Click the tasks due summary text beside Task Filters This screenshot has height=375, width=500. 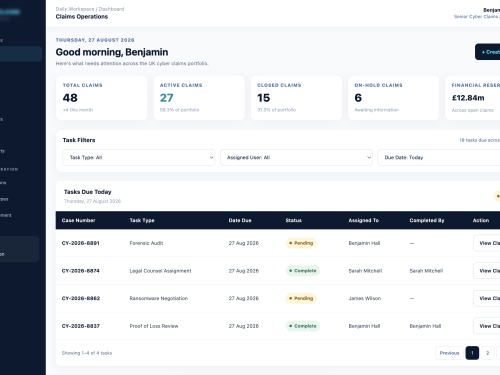click(479, 140)
